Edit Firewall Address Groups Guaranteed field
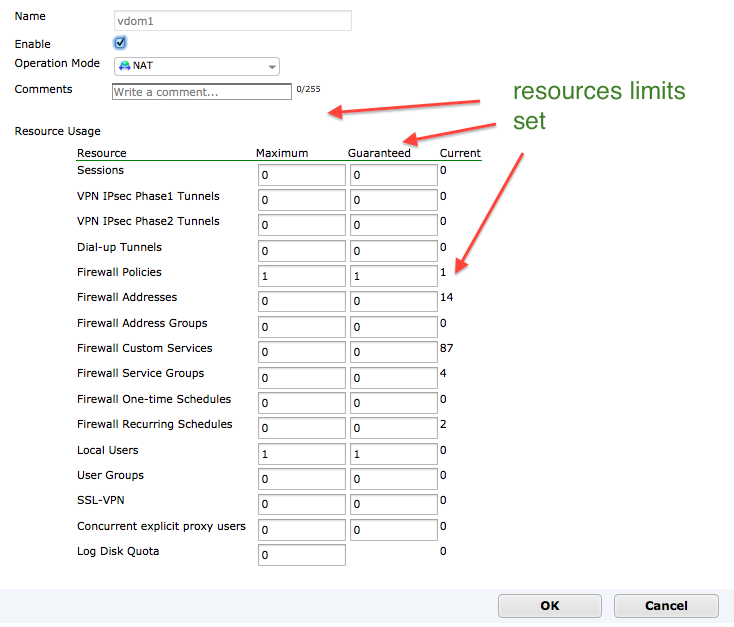This screenshot has height=627, width=734. click(394, 327)
